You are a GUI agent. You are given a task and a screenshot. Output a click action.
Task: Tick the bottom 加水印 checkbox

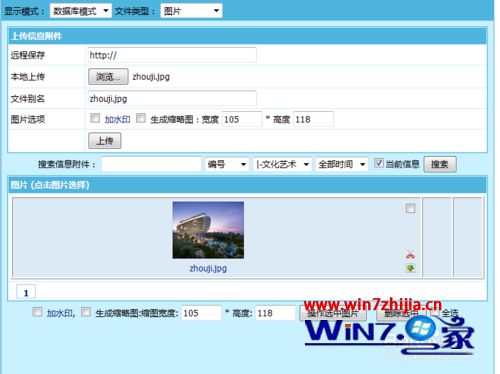tap(37, 312)
